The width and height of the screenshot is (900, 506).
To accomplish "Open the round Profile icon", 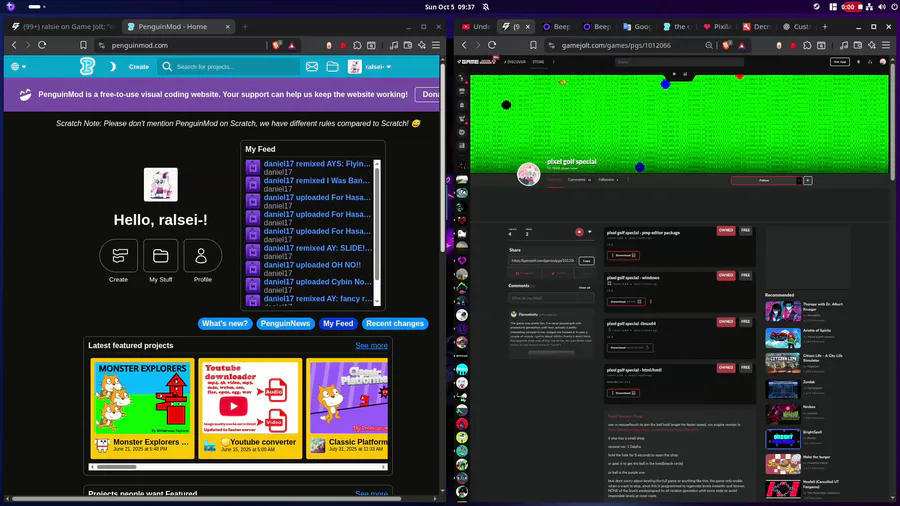I will tap(203, 255).
